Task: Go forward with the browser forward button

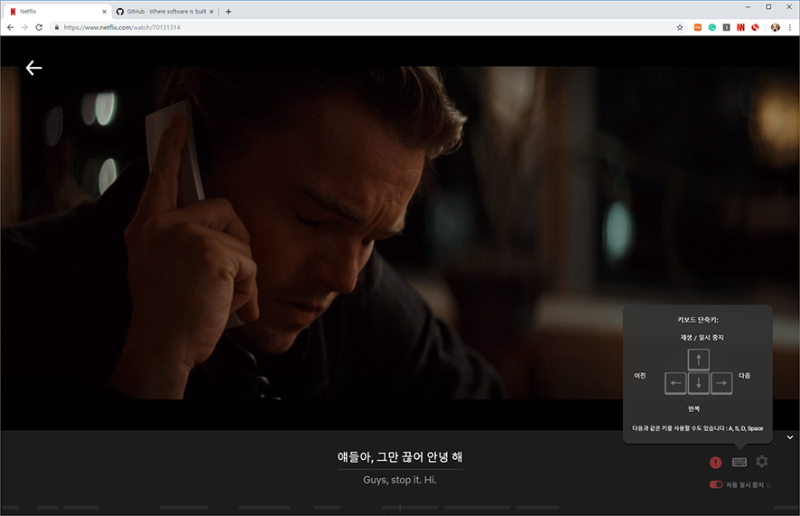Action: tap(24, 27)
